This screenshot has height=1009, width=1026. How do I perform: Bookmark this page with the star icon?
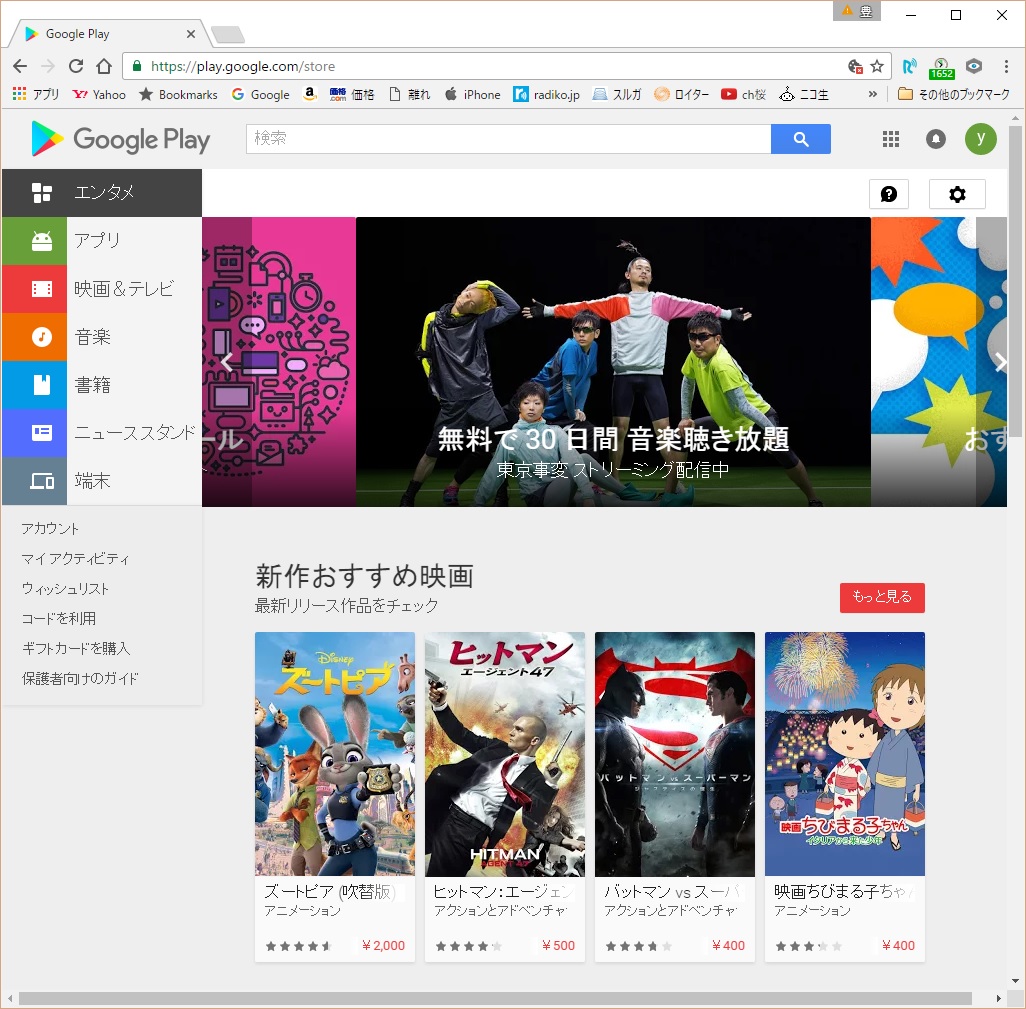[877, 66]
